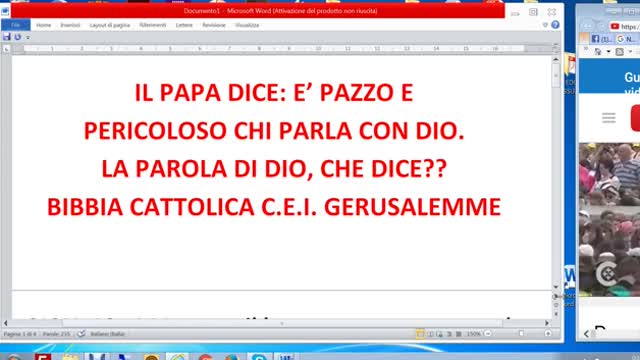Click the page count in status bar

tap(20, 334)
